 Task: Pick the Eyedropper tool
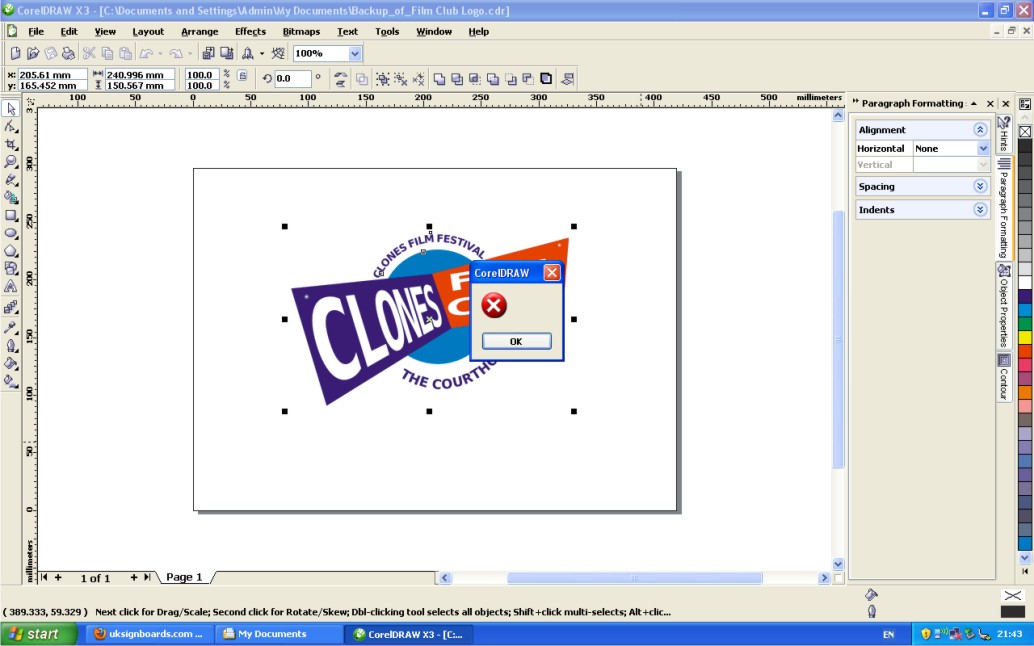[11, 326]
